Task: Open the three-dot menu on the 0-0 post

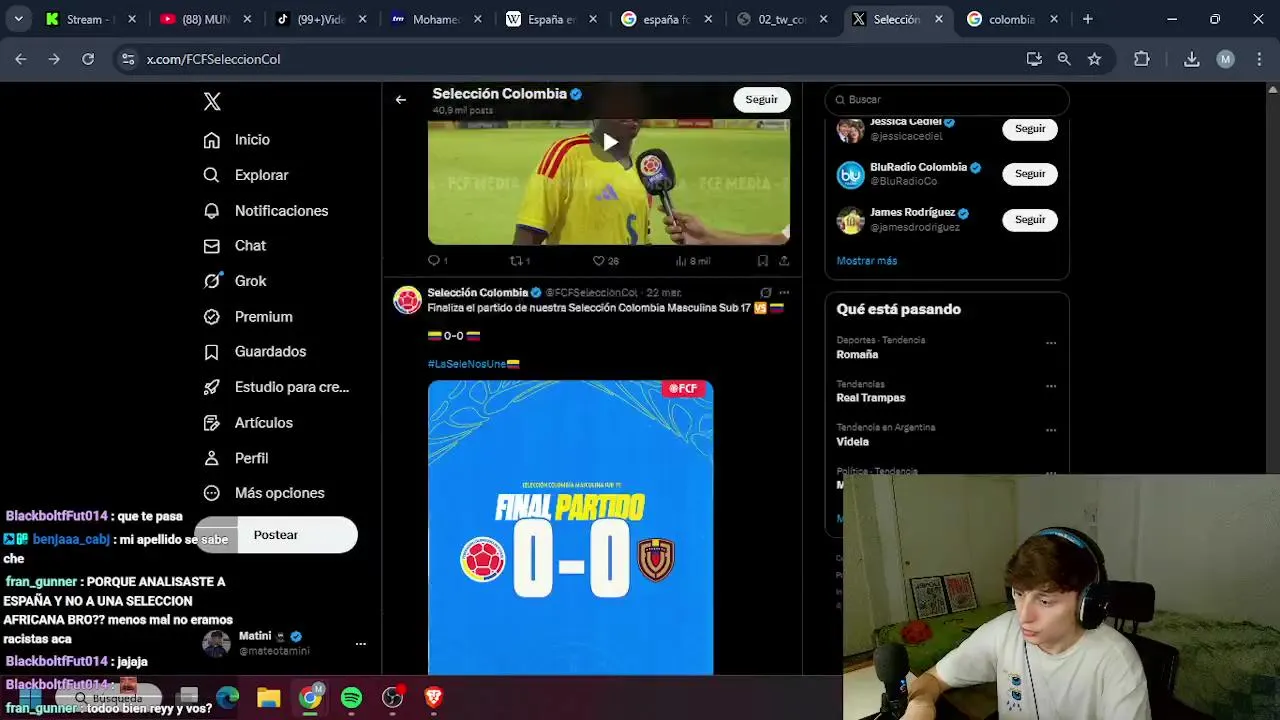Action: coord(784,293)
